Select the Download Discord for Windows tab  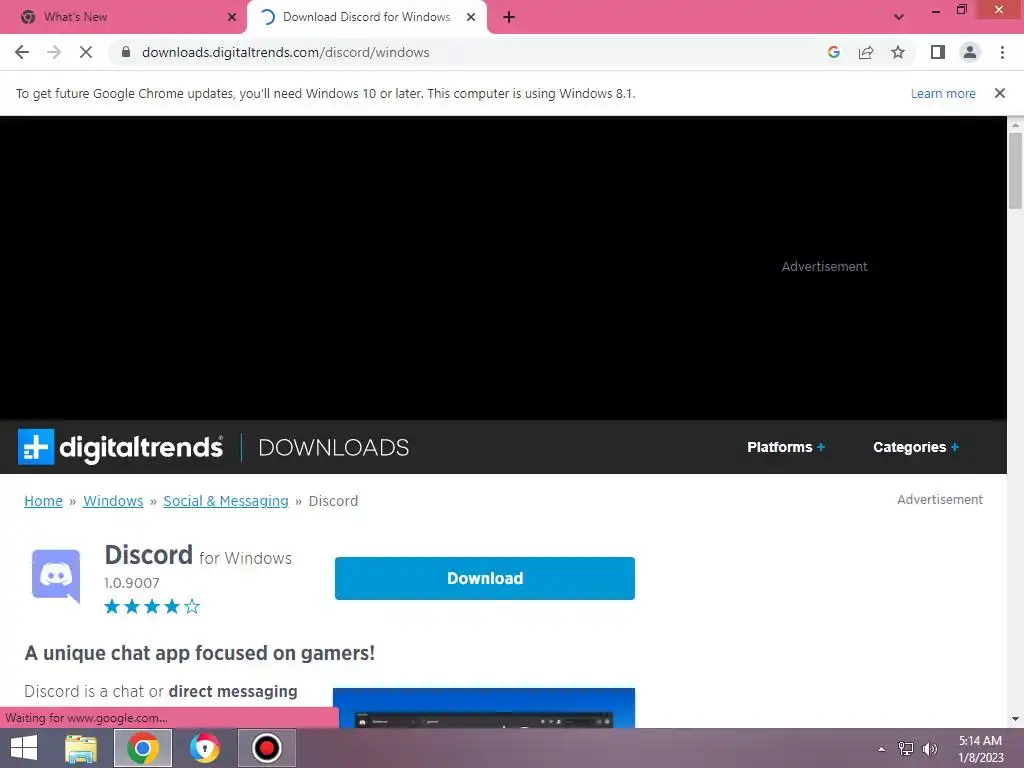coord(366,17)
